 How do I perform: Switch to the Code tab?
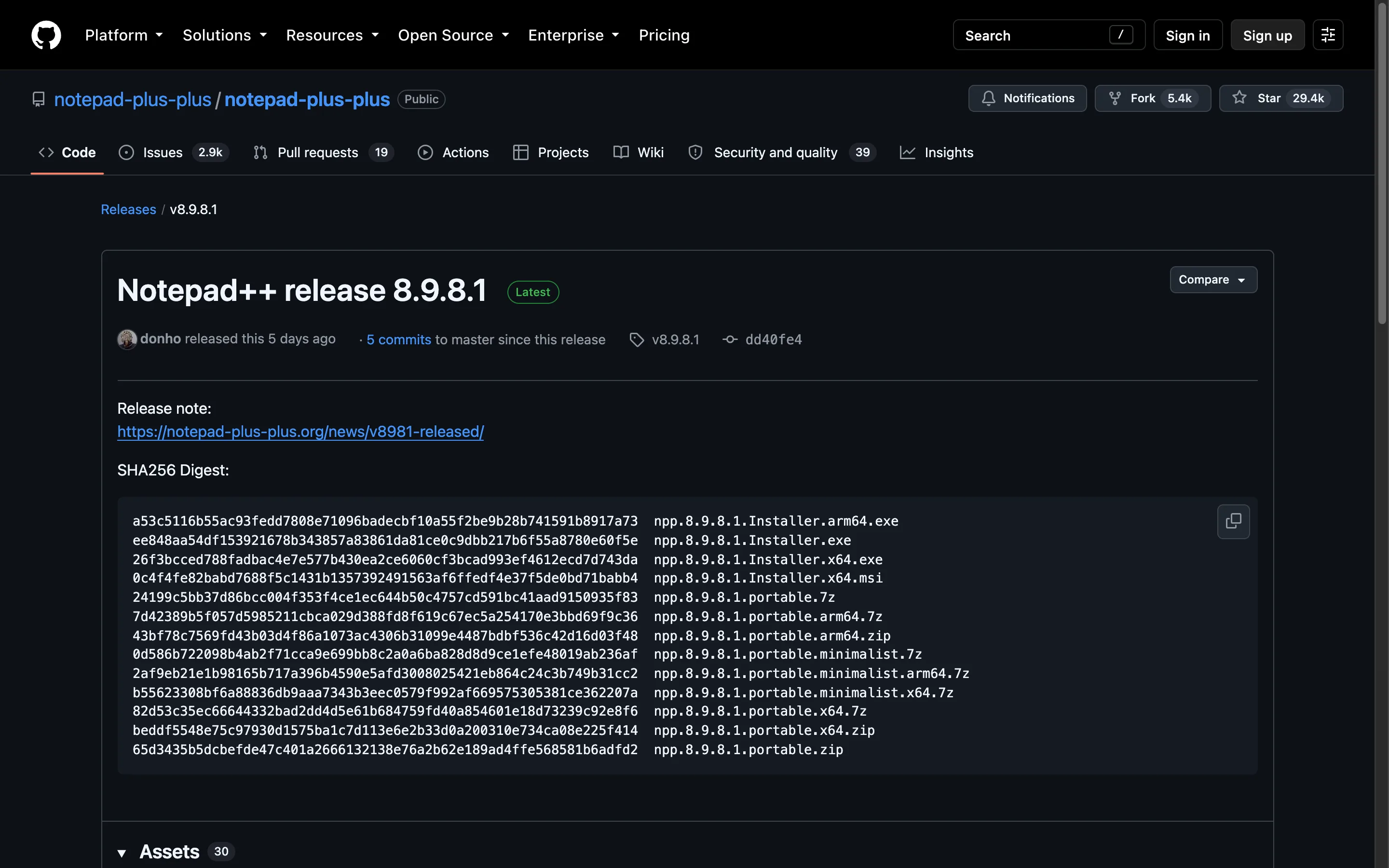pyautogui.click(x=67, y=152)
